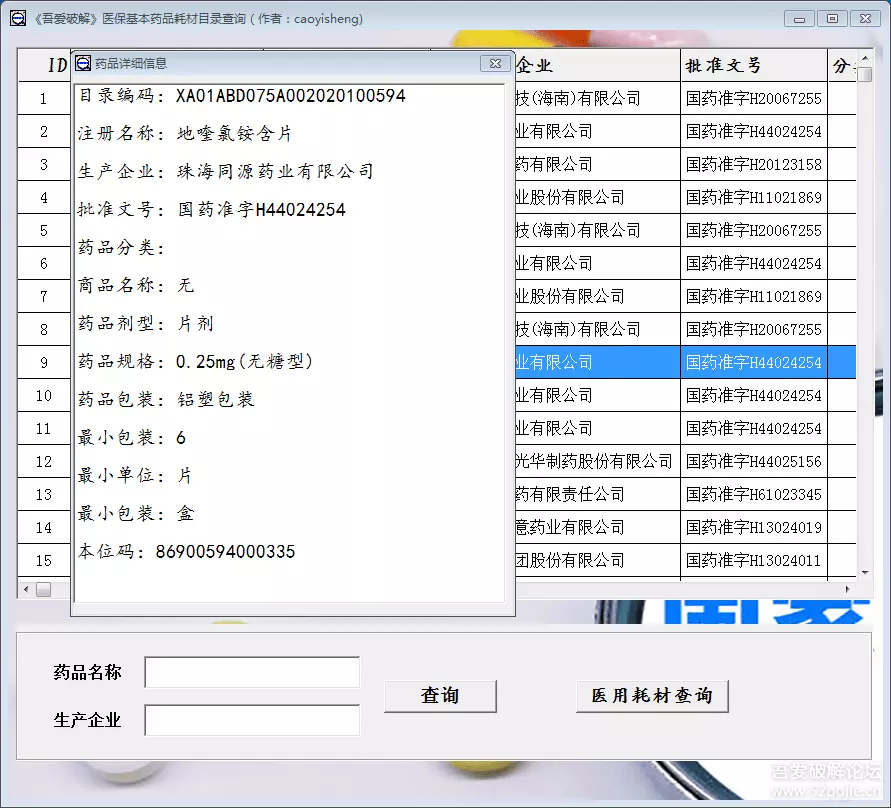Select row 9 approval number H44024254
Viewport: 891px width, 808px height.
coord(753,362)
